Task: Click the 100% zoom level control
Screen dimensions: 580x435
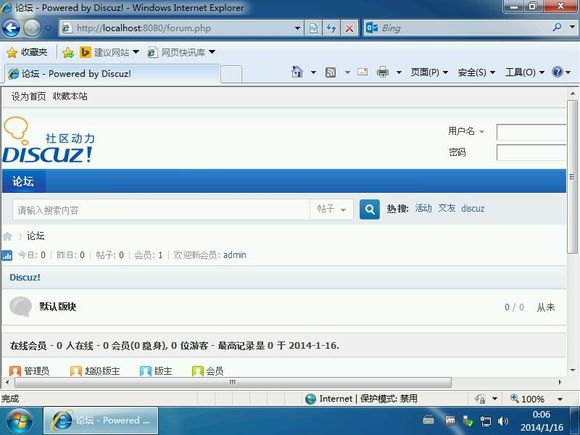Action: tap(536, 399)
